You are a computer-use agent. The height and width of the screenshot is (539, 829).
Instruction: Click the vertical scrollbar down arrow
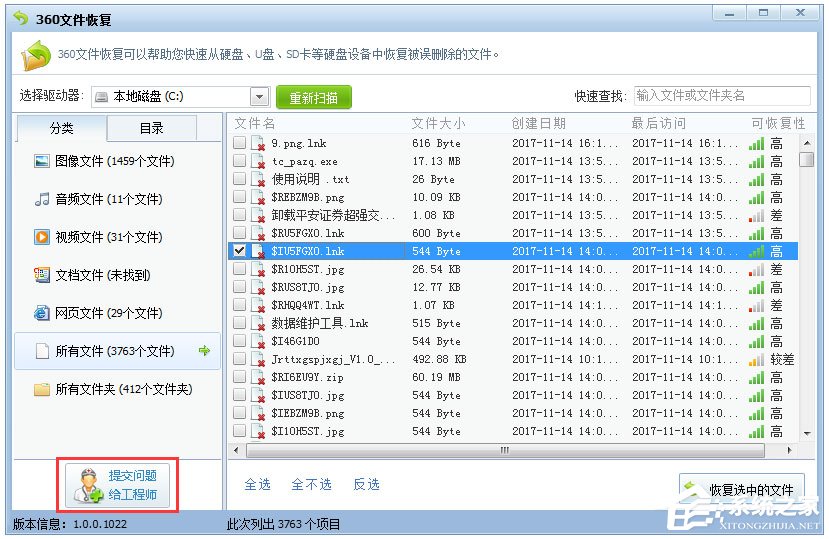click(x=807, y=433)
